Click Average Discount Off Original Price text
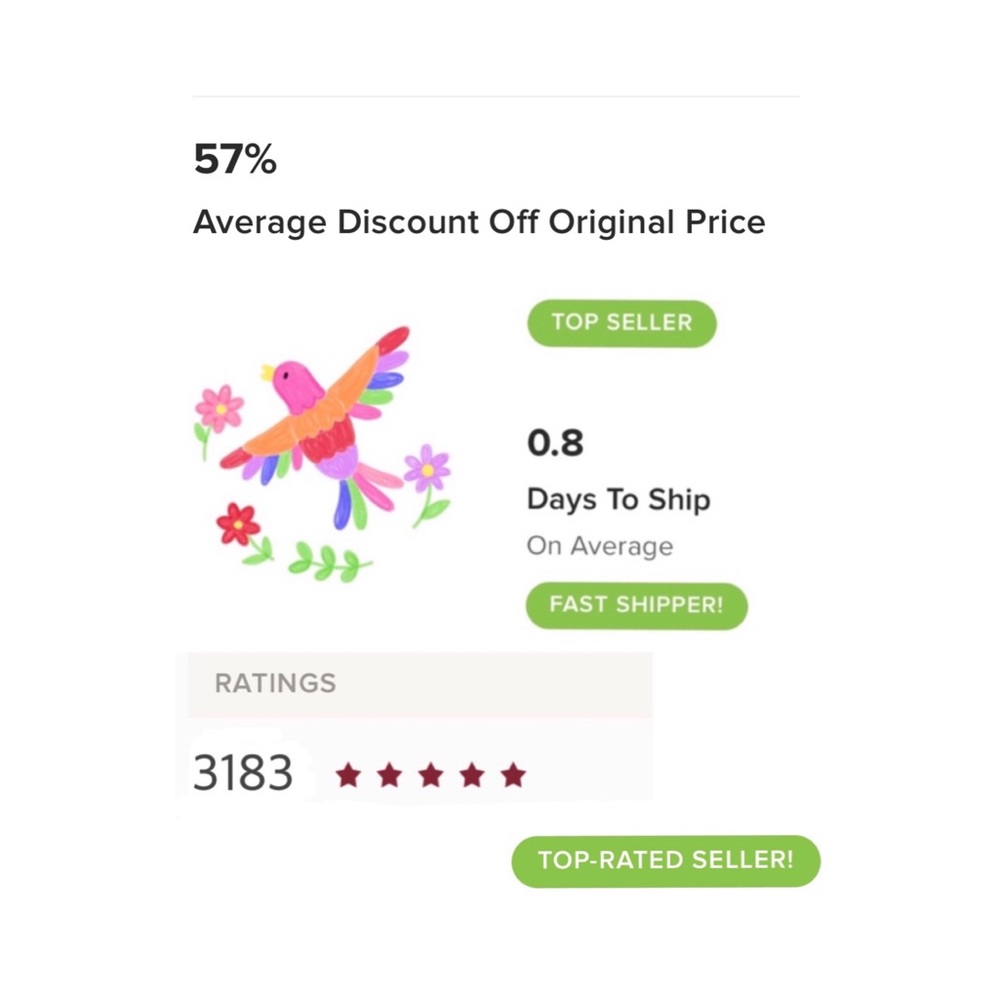Image resolution: width=1000 pixels, height=1000 pixels. tap(479, 223)
